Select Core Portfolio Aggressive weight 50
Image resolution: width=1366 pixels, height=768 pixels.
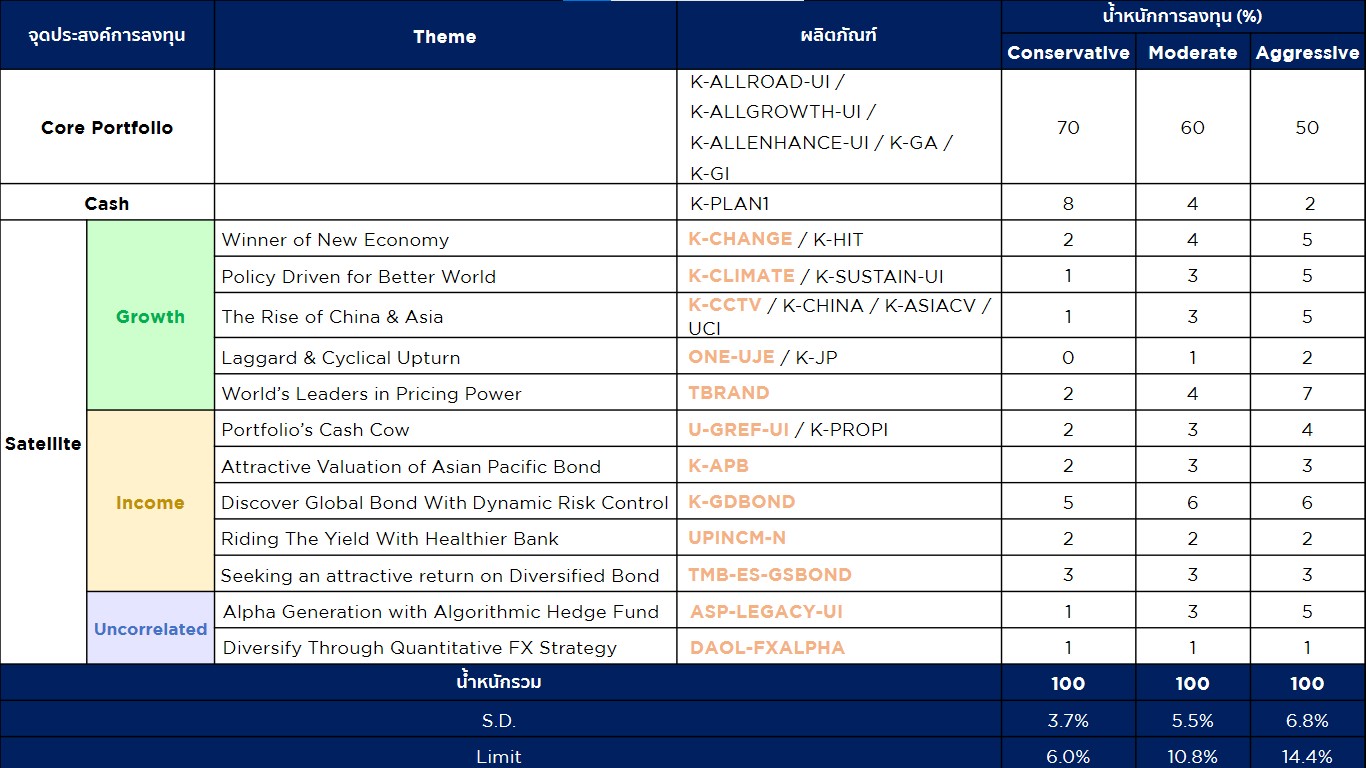coord(1308,128)
